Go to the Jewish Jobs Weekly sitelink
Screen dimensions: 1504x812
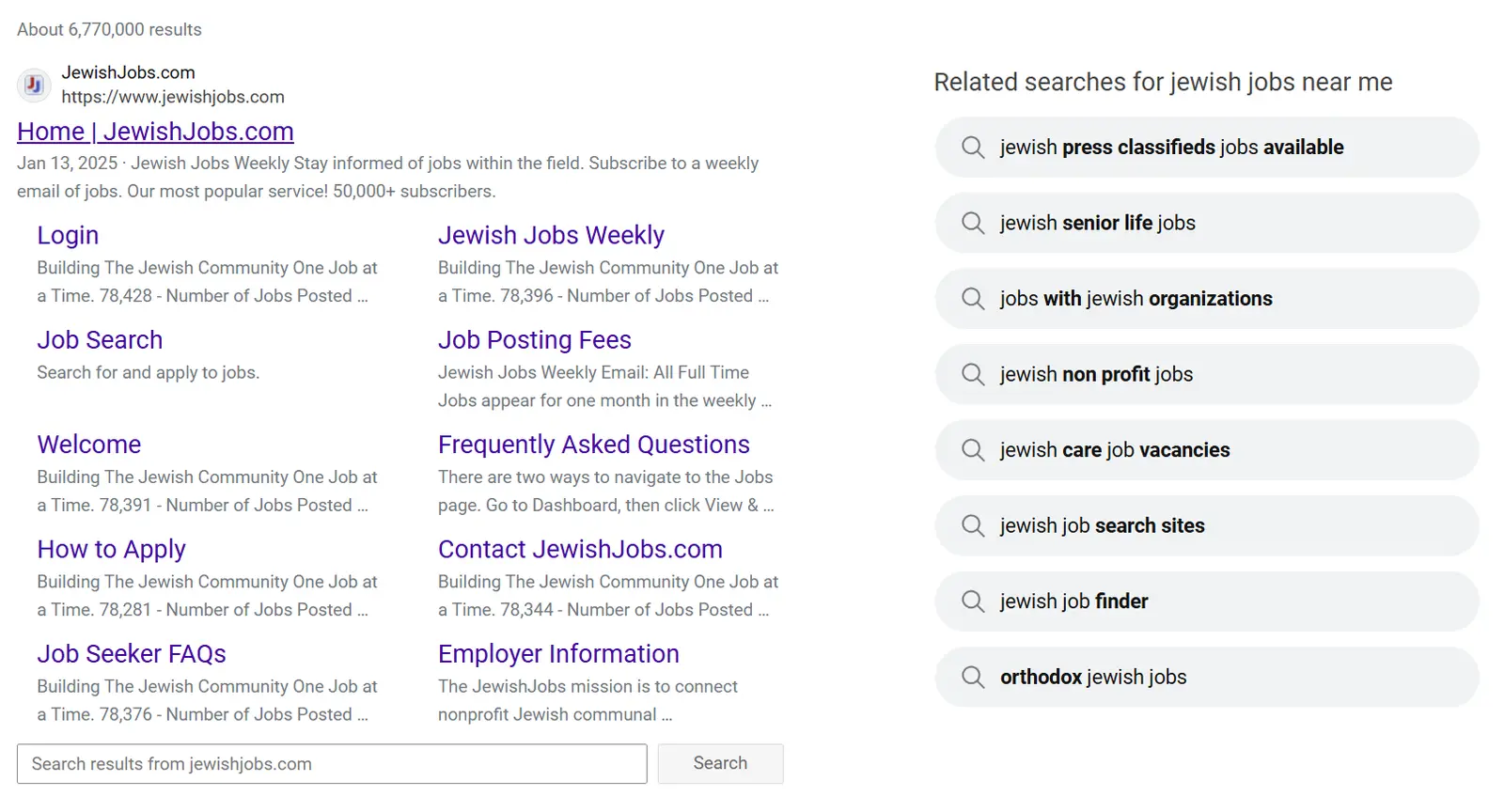(x=551, y=235)
